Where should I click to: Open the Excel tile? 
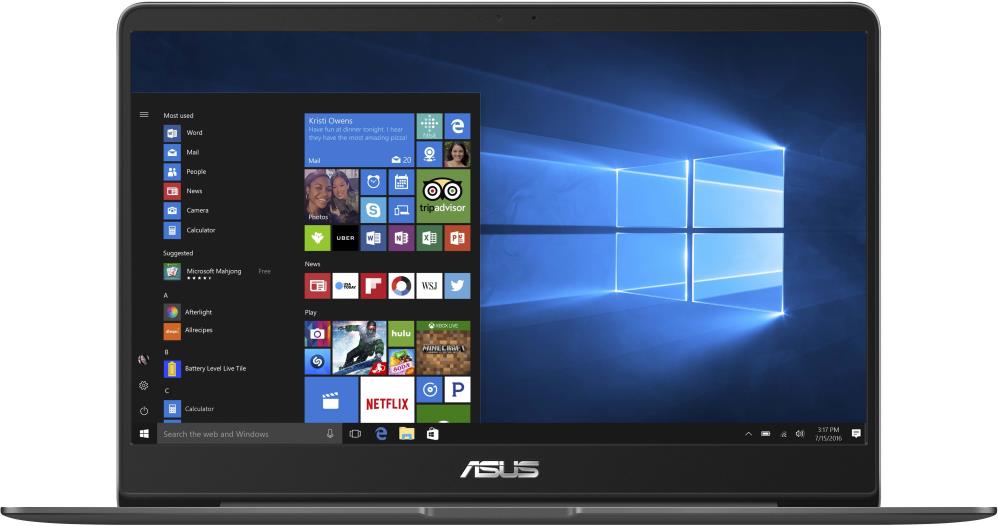pyautogui.click(x=429, y=238)
